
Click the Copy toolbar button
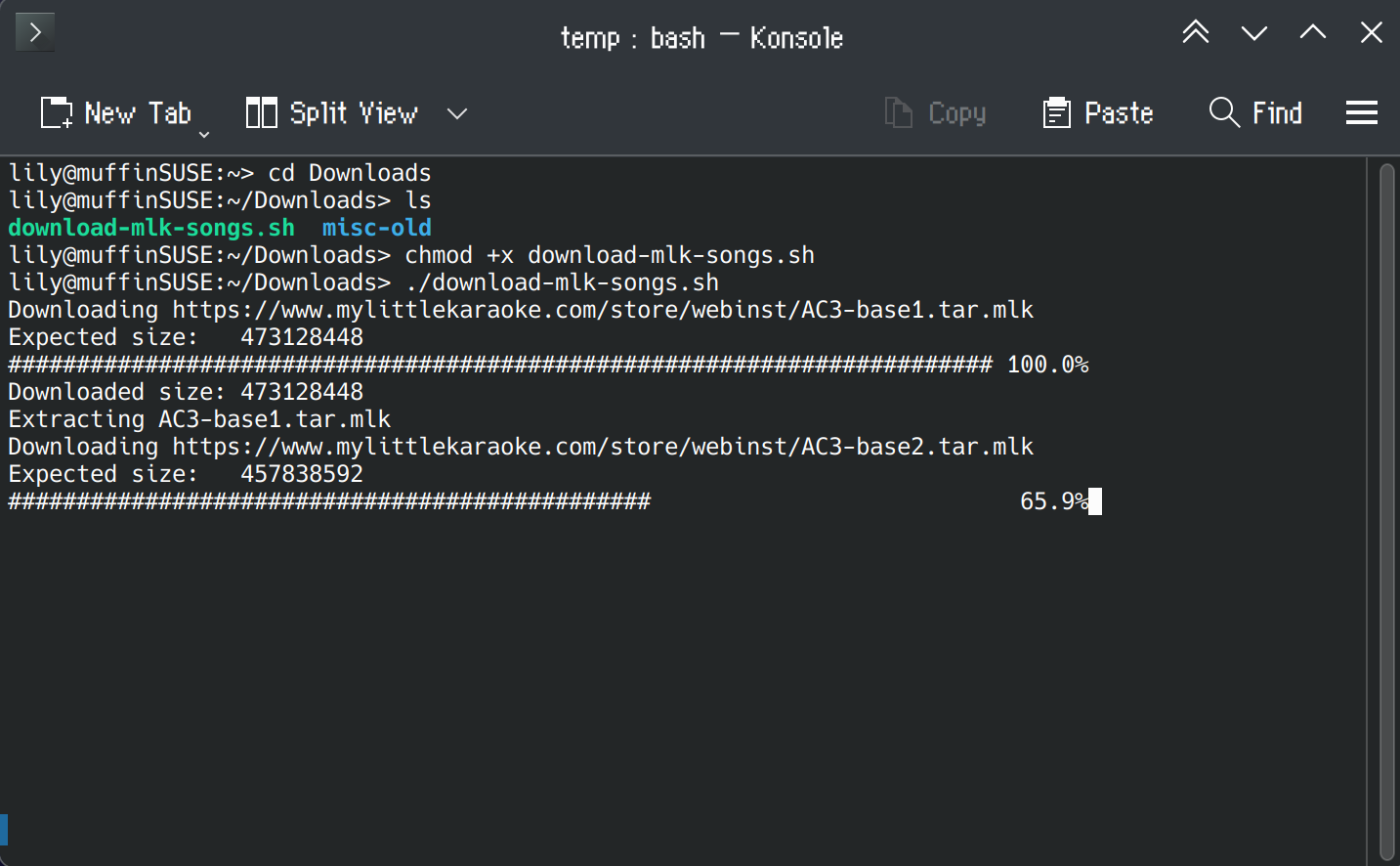tap(935, 113)
